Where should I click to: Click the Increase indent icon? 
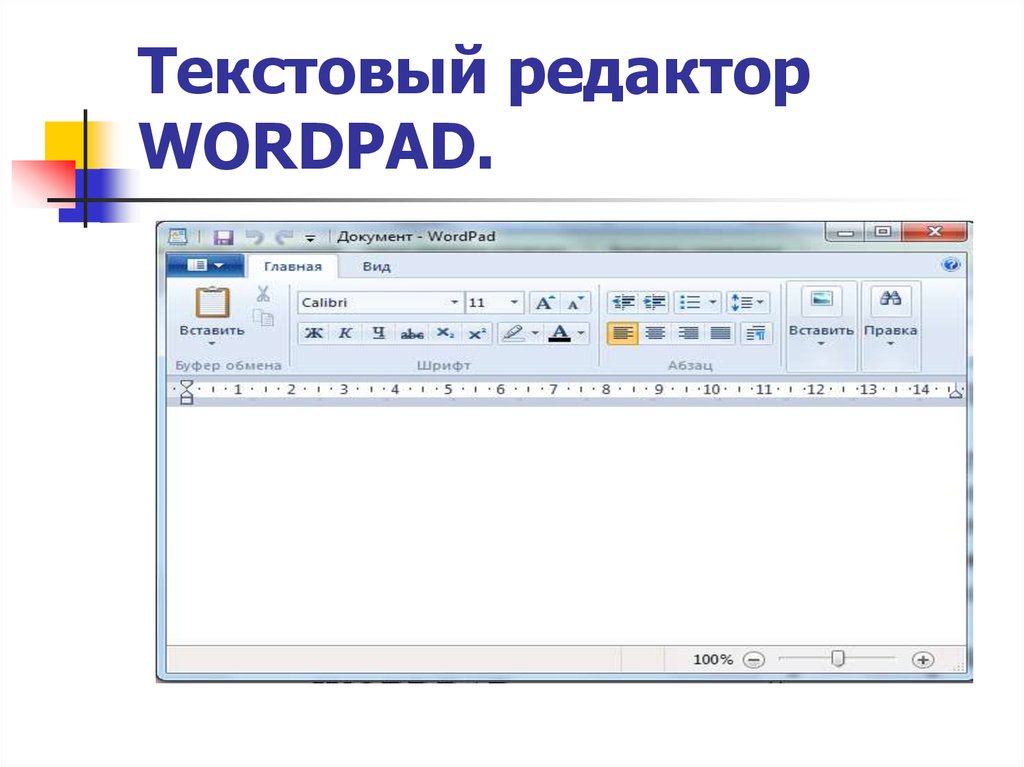coord(654,302)
